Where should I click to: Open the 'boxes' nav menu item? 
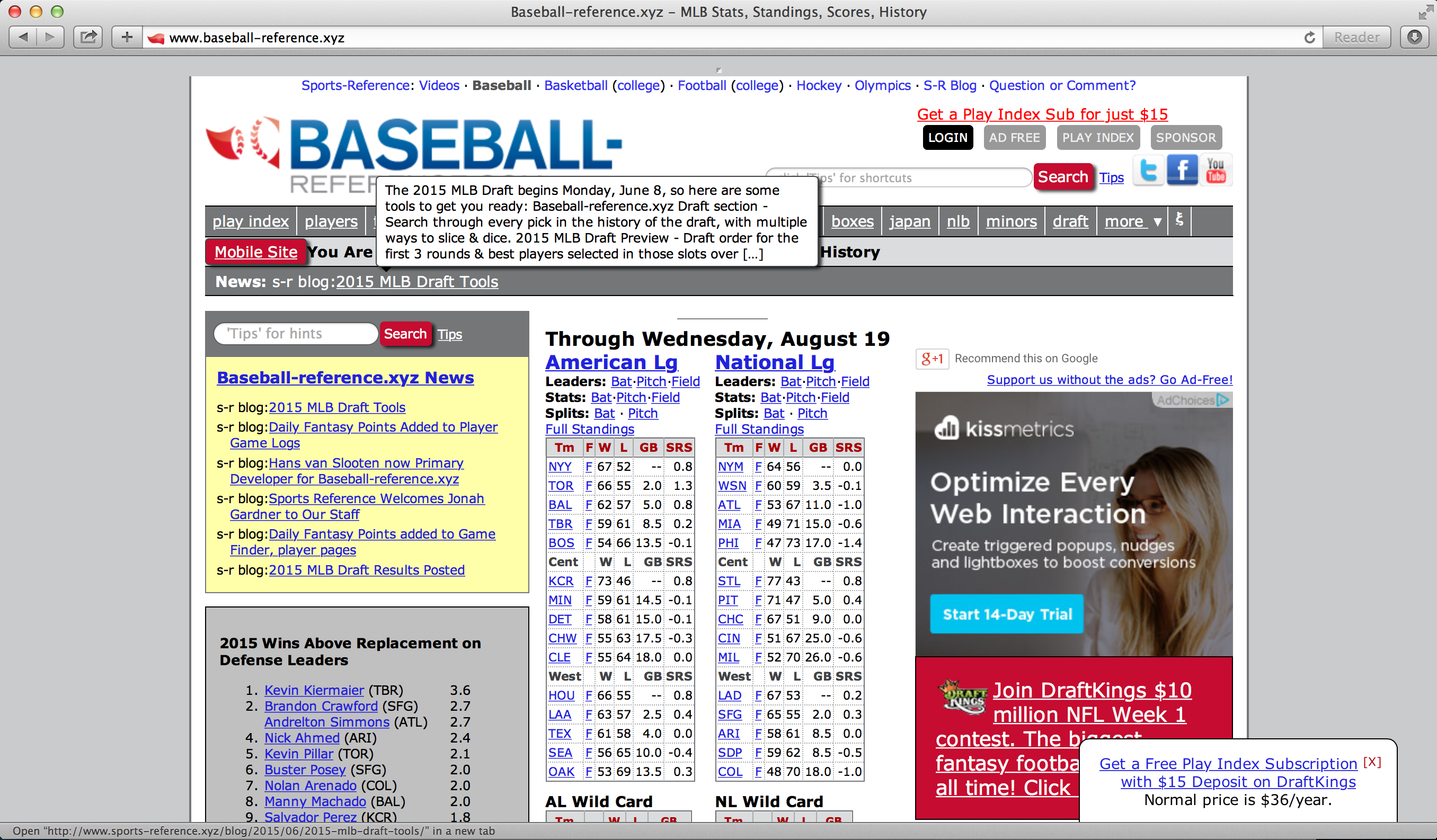pos(852,221)
